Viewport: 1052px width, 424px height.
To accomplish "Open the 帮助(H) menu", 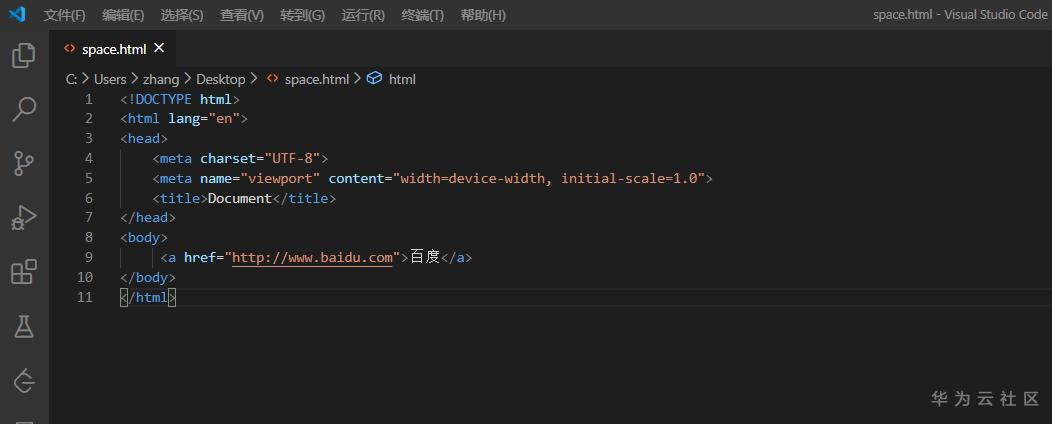I will 483,15.
